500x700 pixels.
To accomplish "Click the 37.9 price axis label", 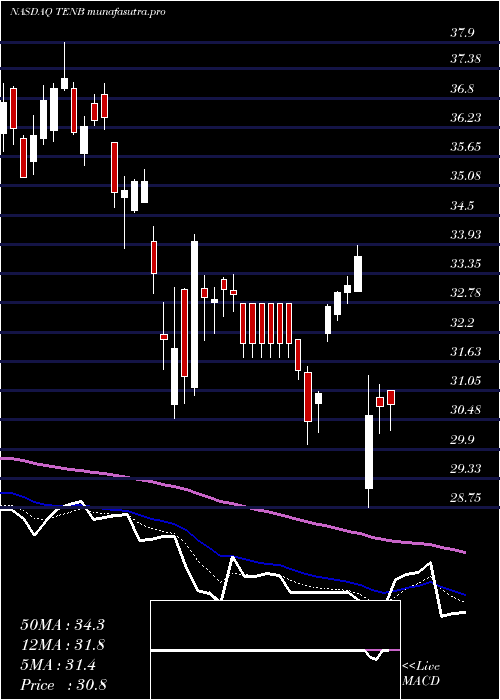I will [461, 33].
